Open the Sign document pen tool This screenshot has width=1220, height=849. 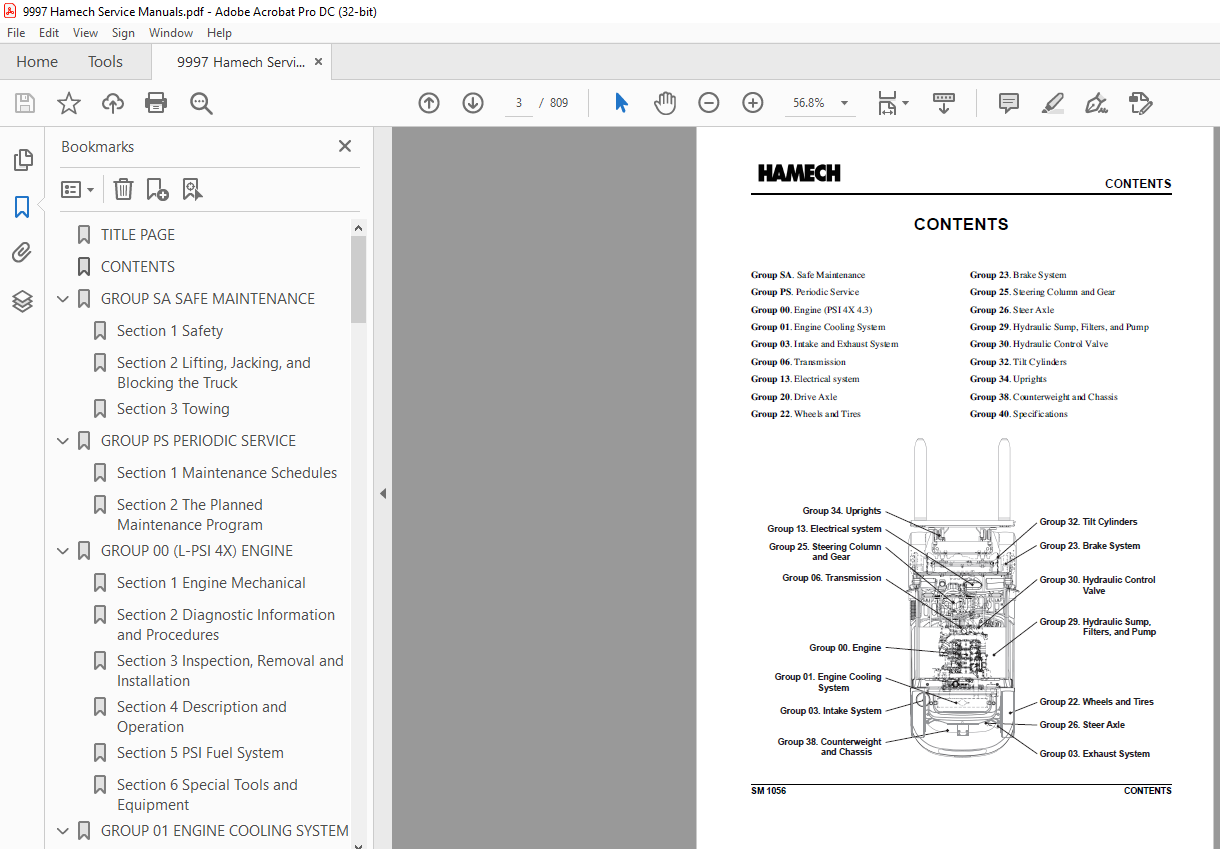[x=1096, y=103]
